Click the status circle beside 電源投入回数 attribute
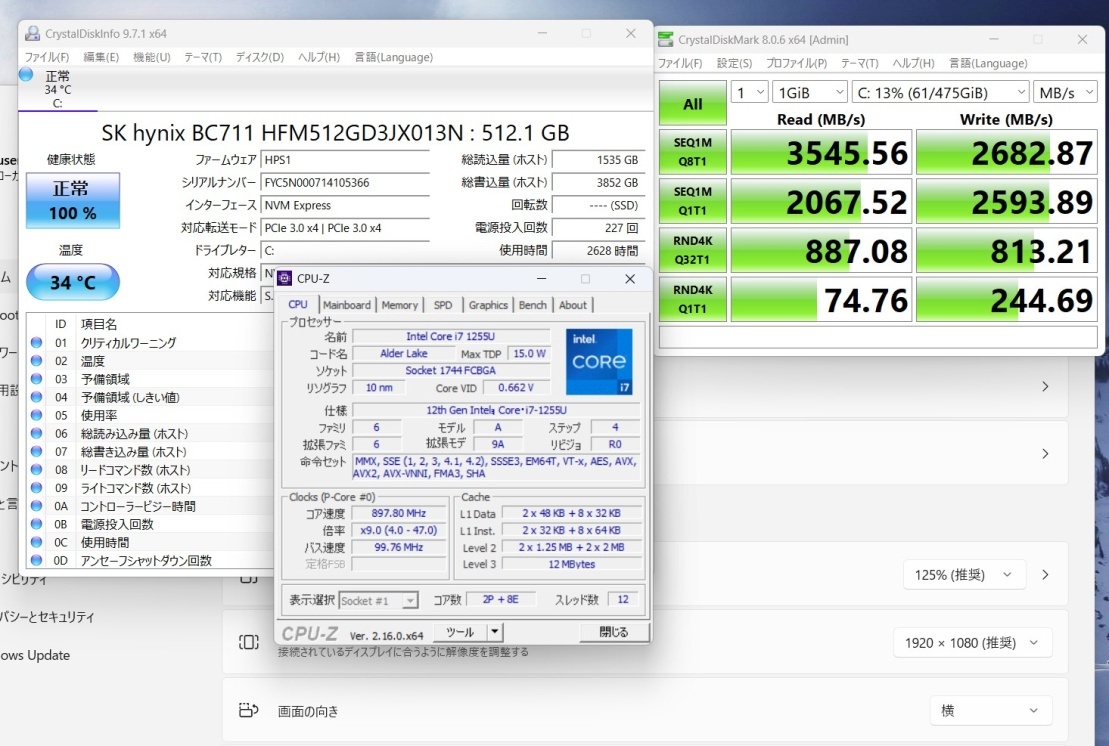1109x746 pixels. coord(37,524)
